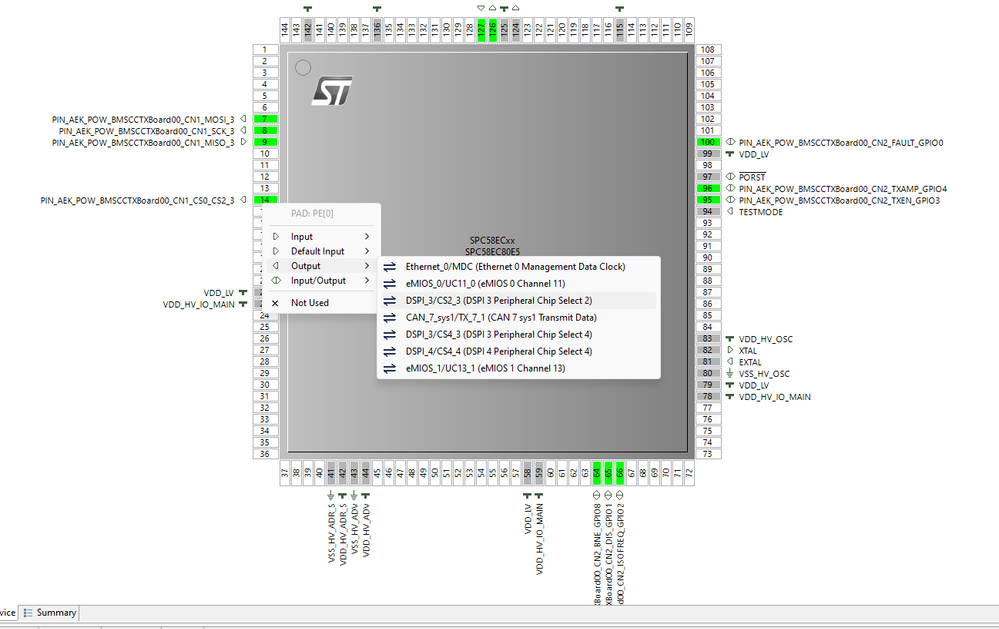
Task: Select eMIOS_1/UC13_1 Channel 13 option
Action: pyautogui.click(x=519, y=368)
